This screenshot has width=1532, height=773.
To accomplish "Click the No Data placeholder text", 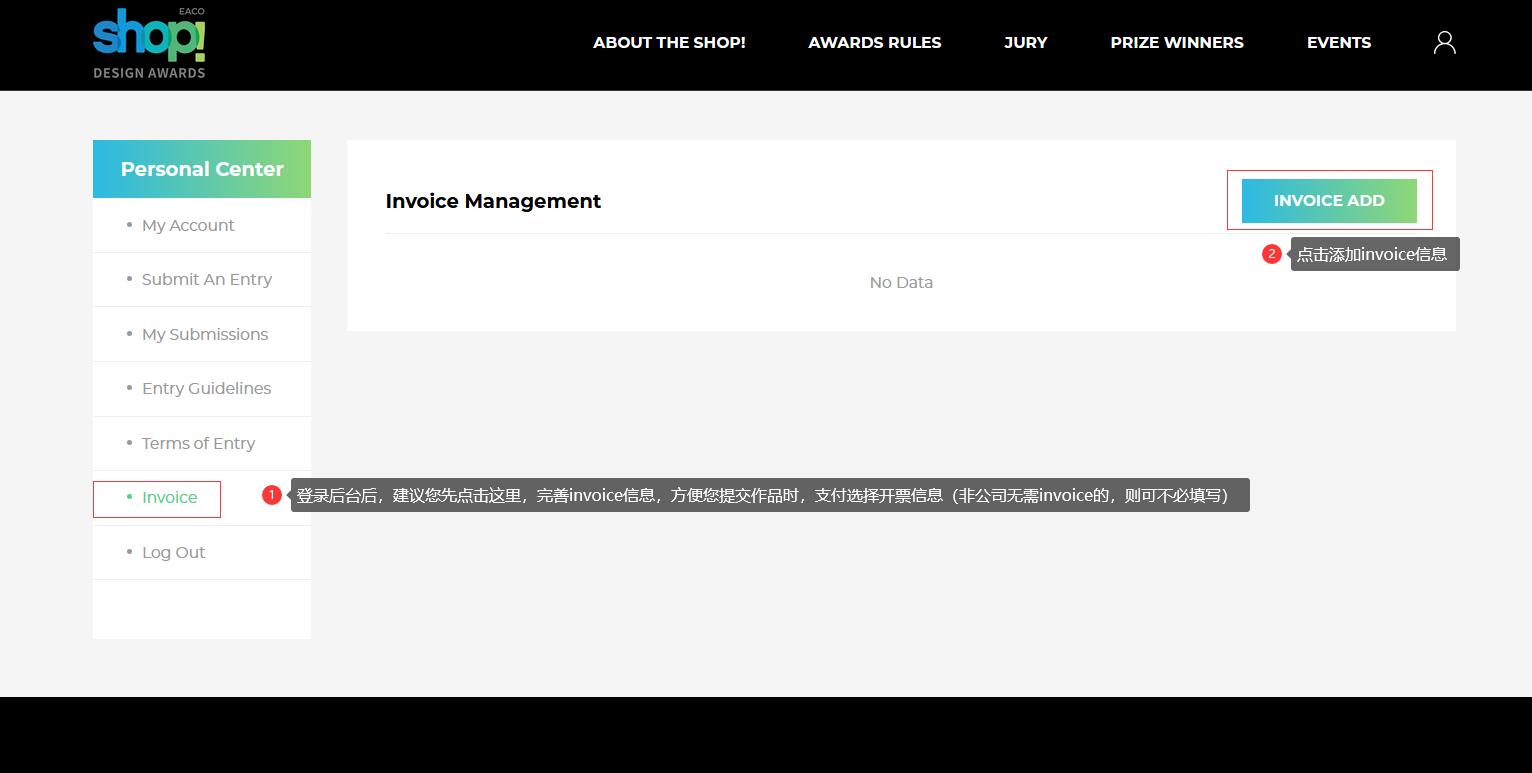I will coord(901,283).
